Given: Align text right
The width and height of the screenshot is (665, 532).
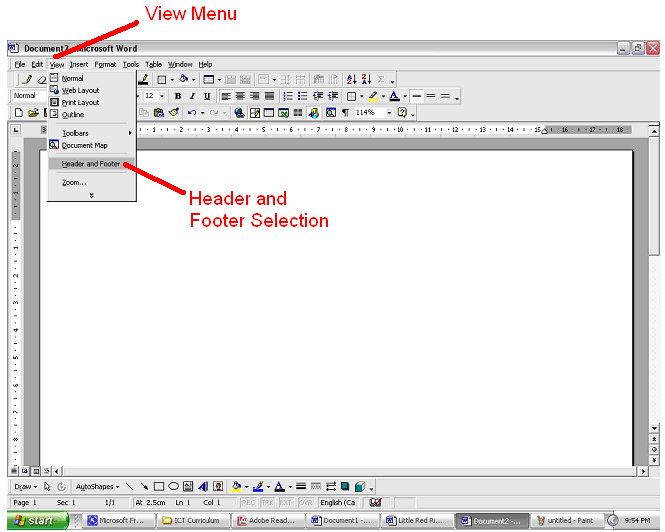Looking at the screenshot, I should point(254,96).
